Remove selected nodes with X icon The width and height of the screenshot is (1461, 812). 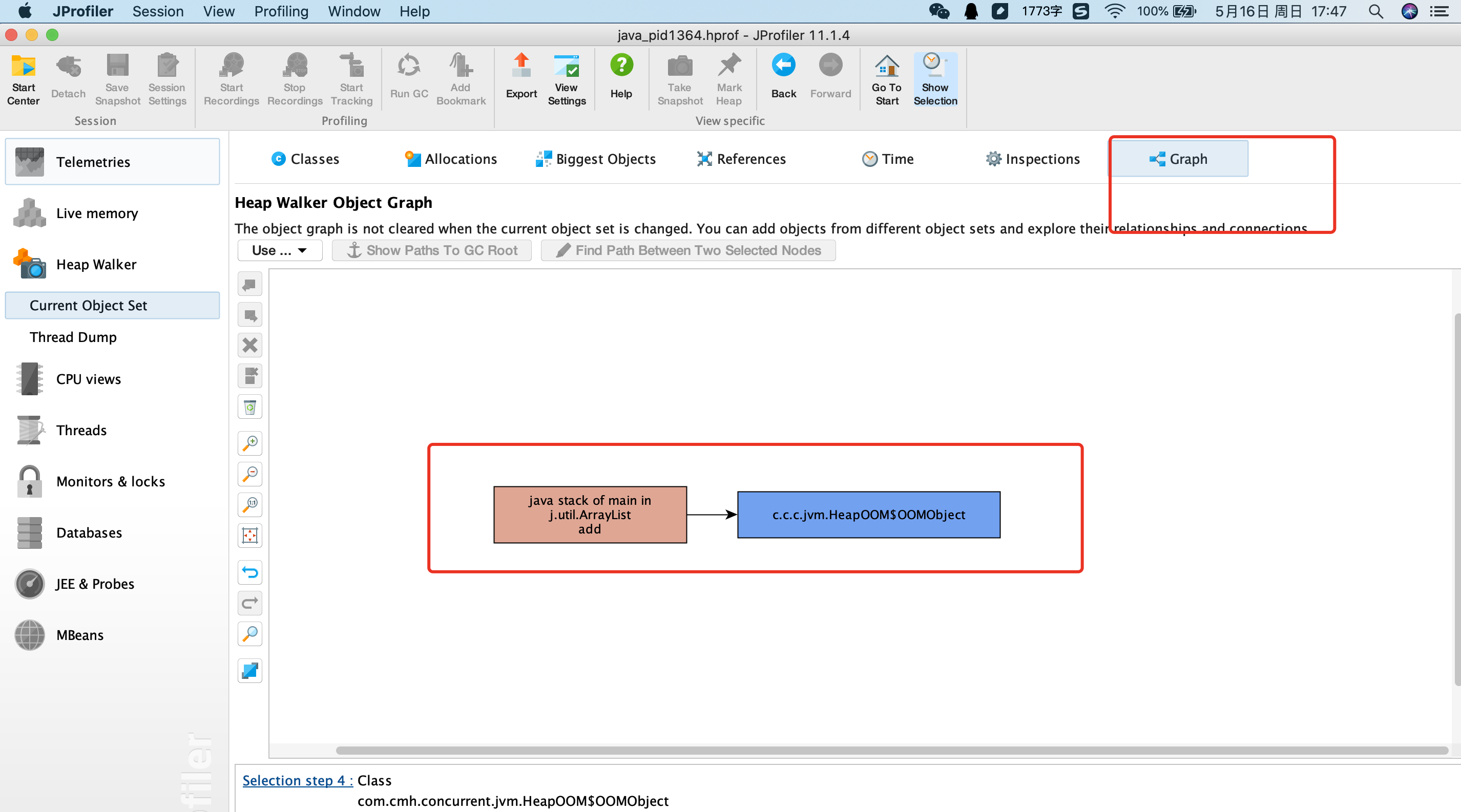click(249, 345)
